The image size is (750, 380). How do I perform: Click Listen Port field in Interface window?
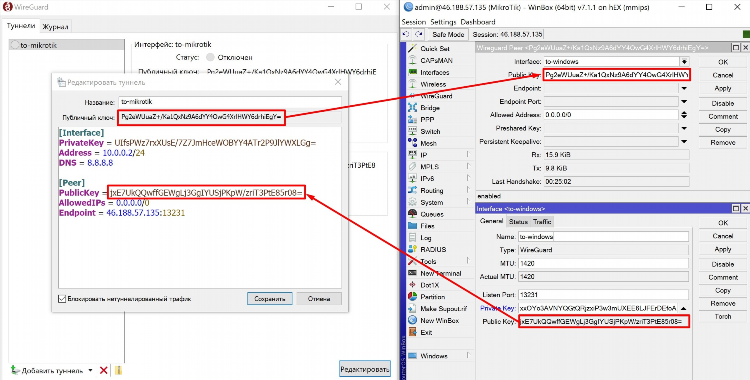click(x=603, y=295)
